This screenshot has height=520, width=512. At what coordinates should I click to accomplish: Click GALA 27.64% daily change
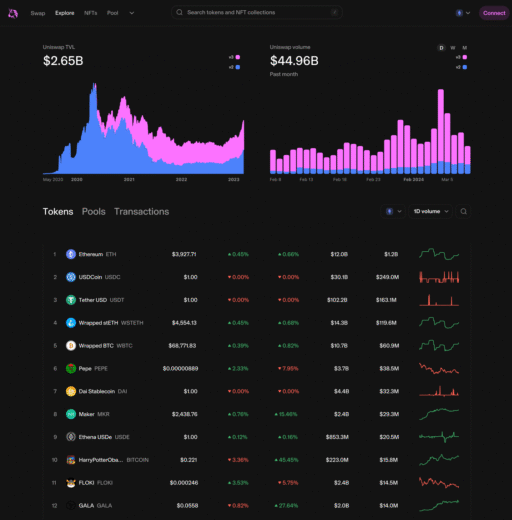click(x=286, y=505)
